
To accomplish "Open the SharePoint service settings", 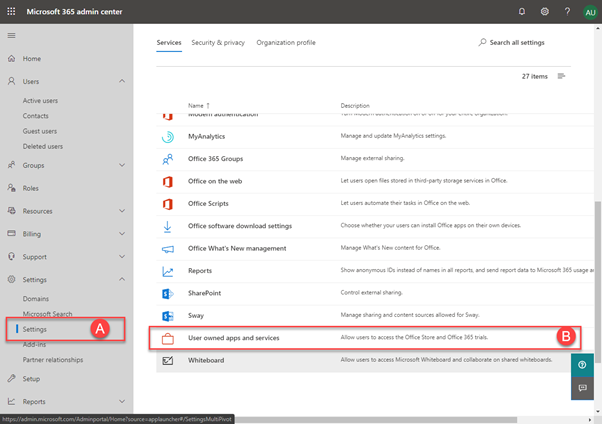I will (204, 293).
